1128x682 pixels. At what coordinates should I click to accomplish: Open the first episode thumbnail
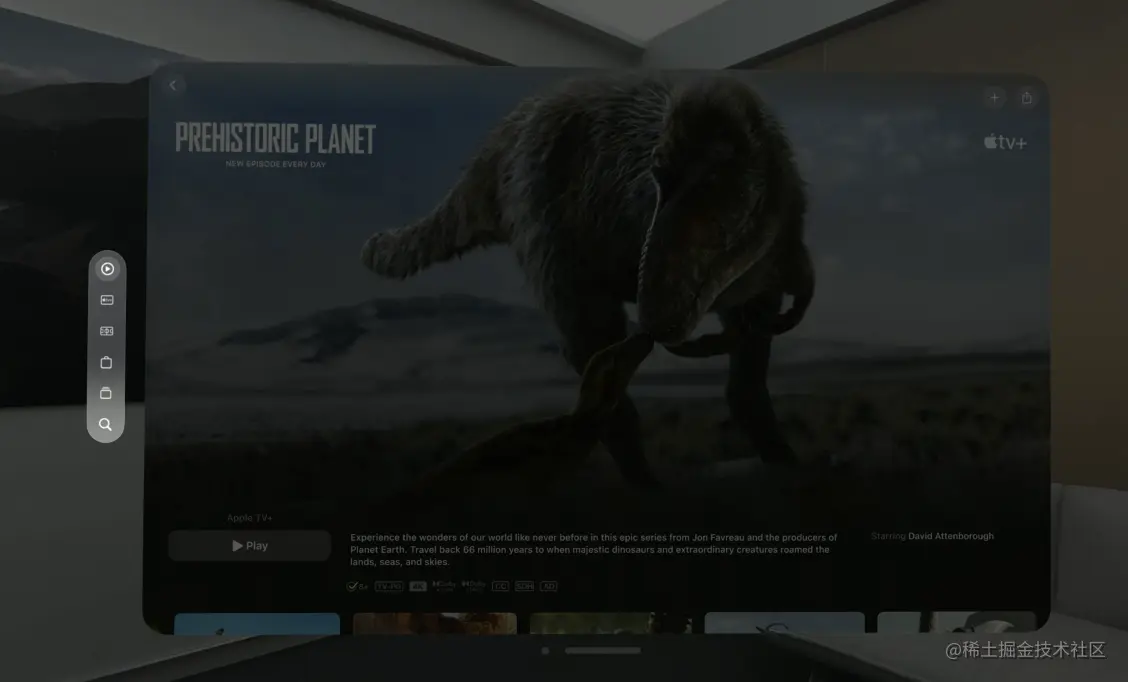257,624
